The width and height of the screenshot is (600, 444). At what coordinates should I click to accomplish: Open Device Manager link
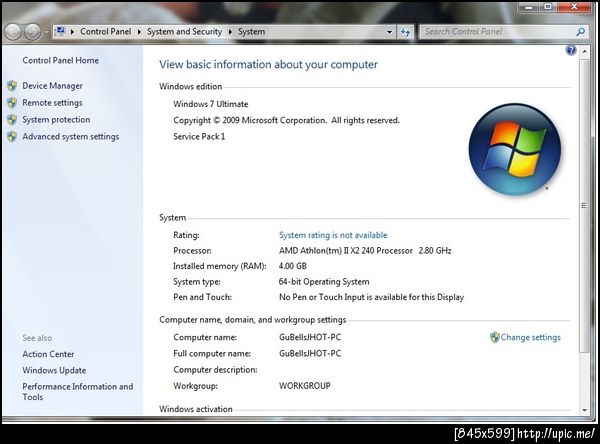[x=52, y=86]
